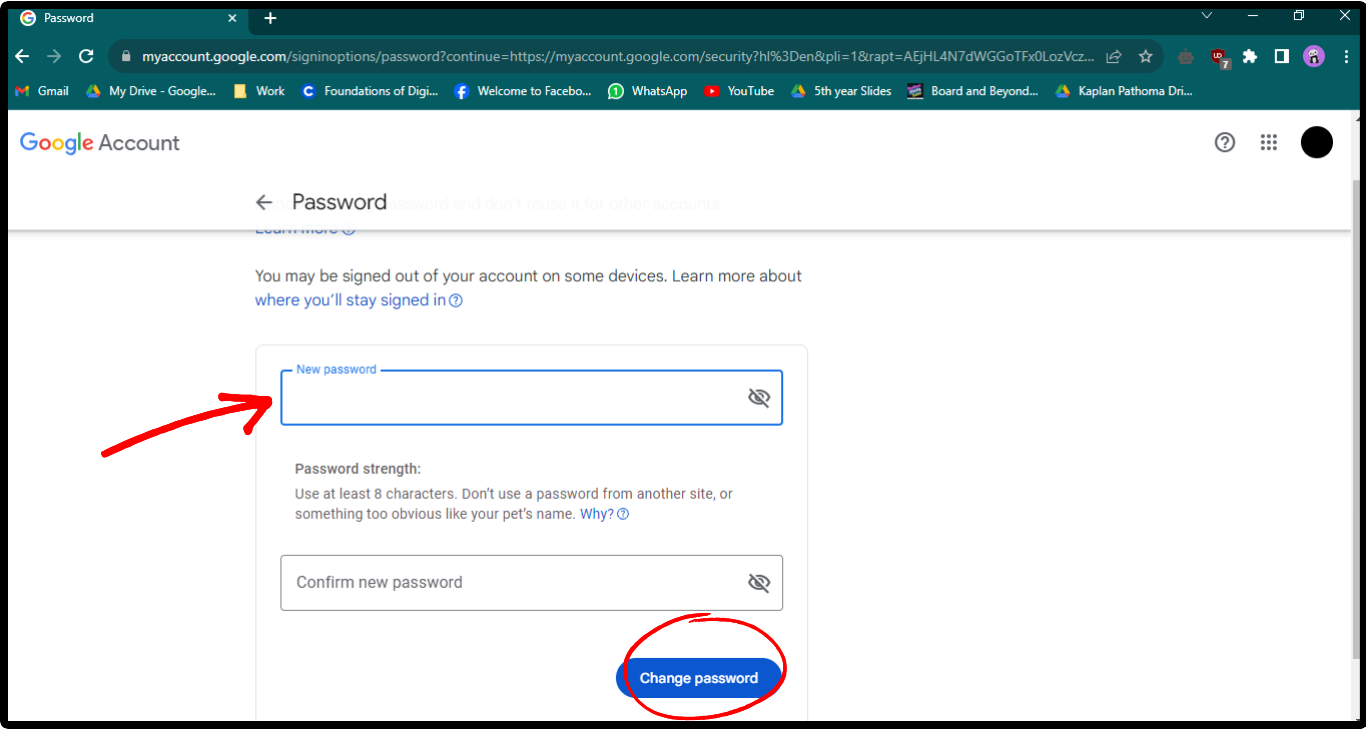The image size is (1366, 729).
Task: Focus the Confirm new password field
Action: [531, 583]
